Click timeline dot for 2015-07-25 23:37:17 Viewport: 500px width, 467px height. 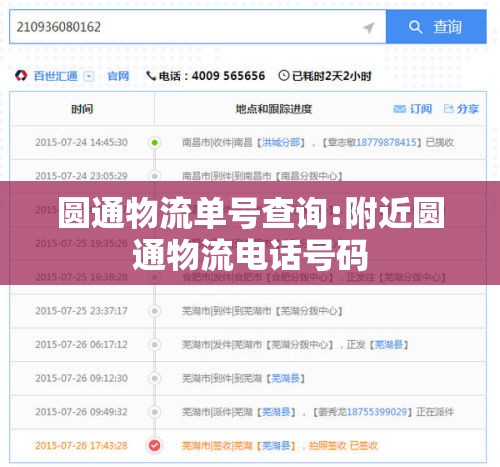pyautogui.click(x=154, y=311)
